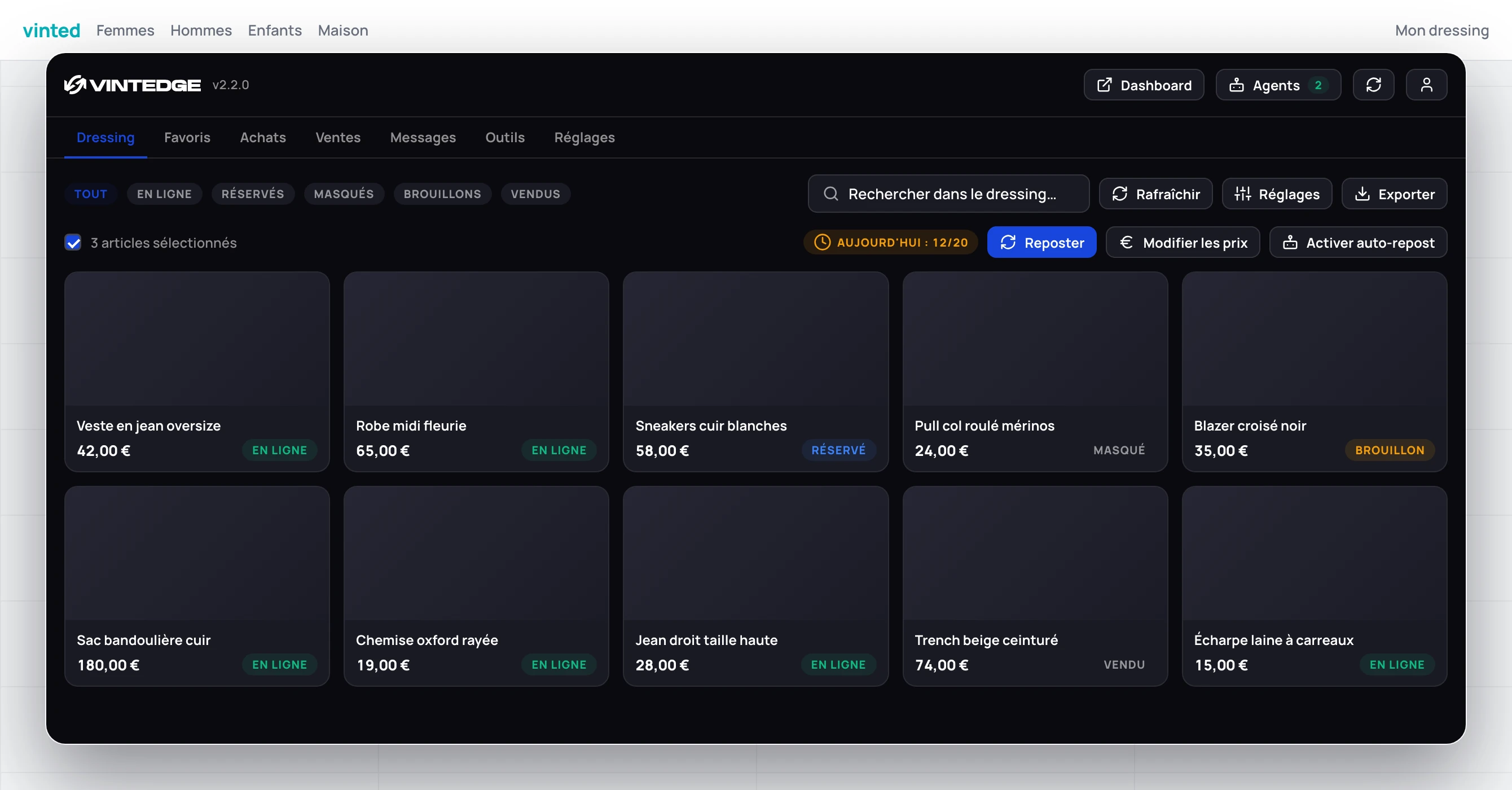Click the Vinted logo in site header

(x=52, y=30)
